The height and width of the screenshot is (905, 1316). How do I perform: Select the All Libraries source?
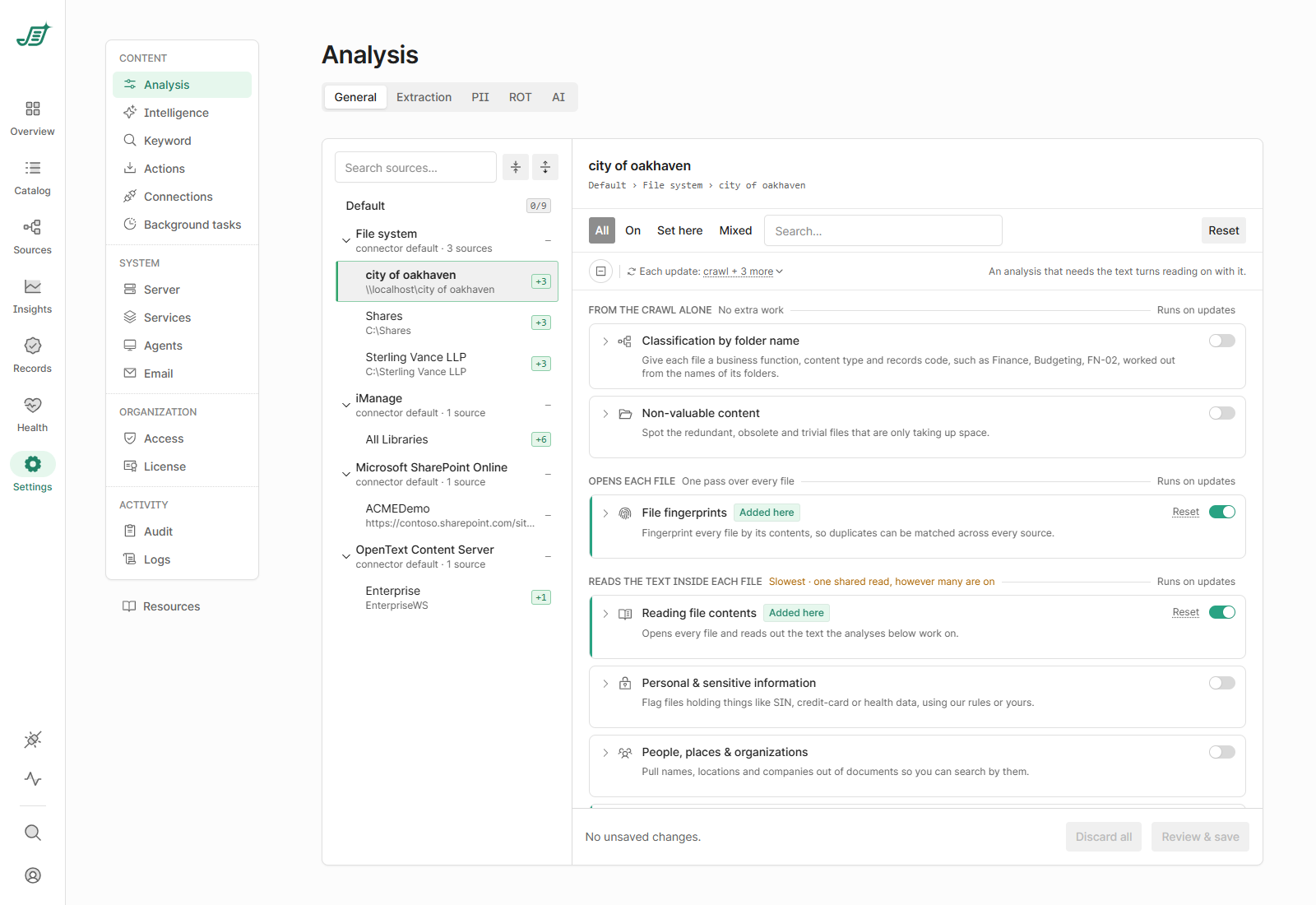pyautogui.click(x=447, y=439)
